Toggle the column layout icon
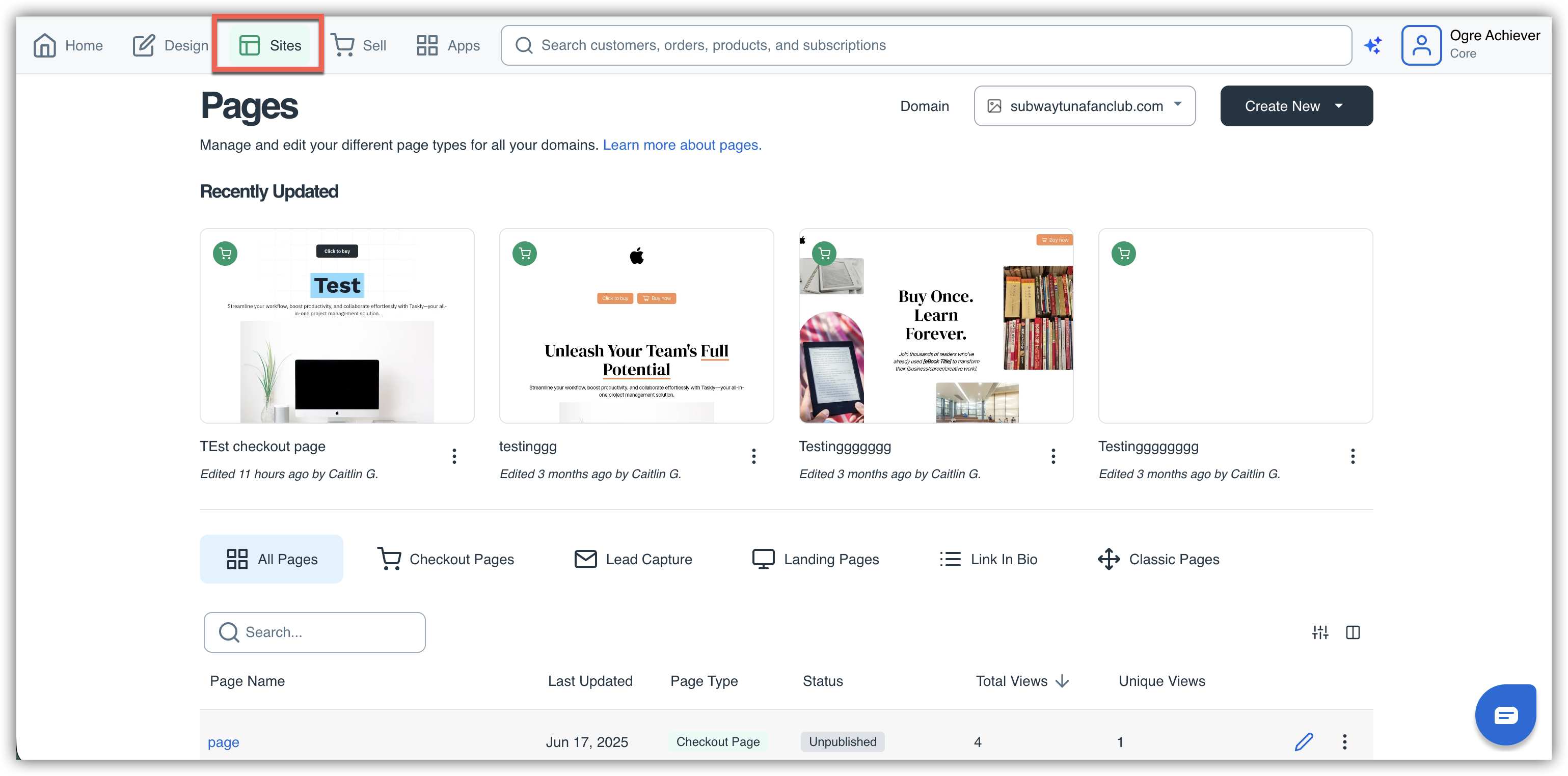 tap(1353, 632)
